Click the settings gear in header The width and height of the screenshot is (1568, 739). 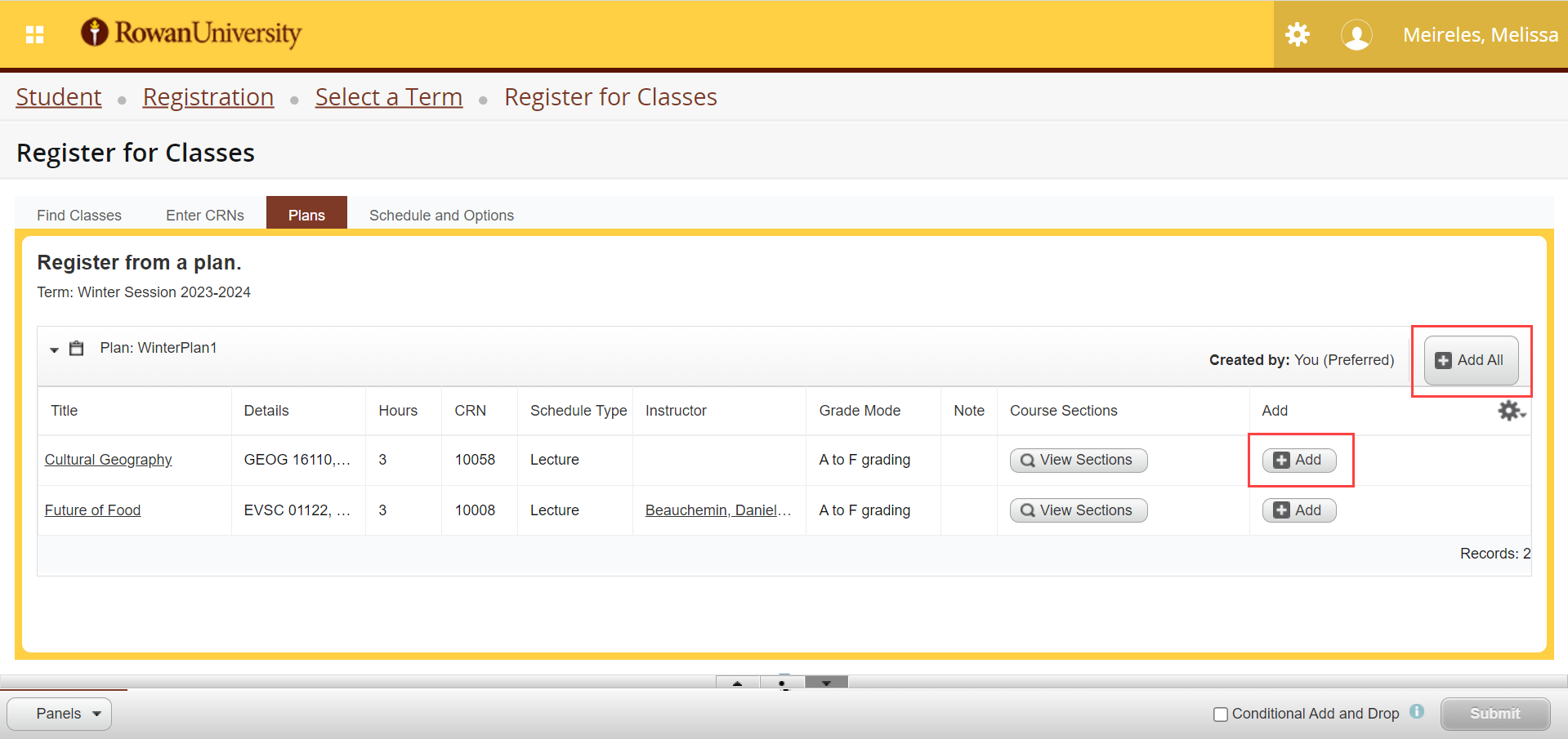click(1297, 34)
